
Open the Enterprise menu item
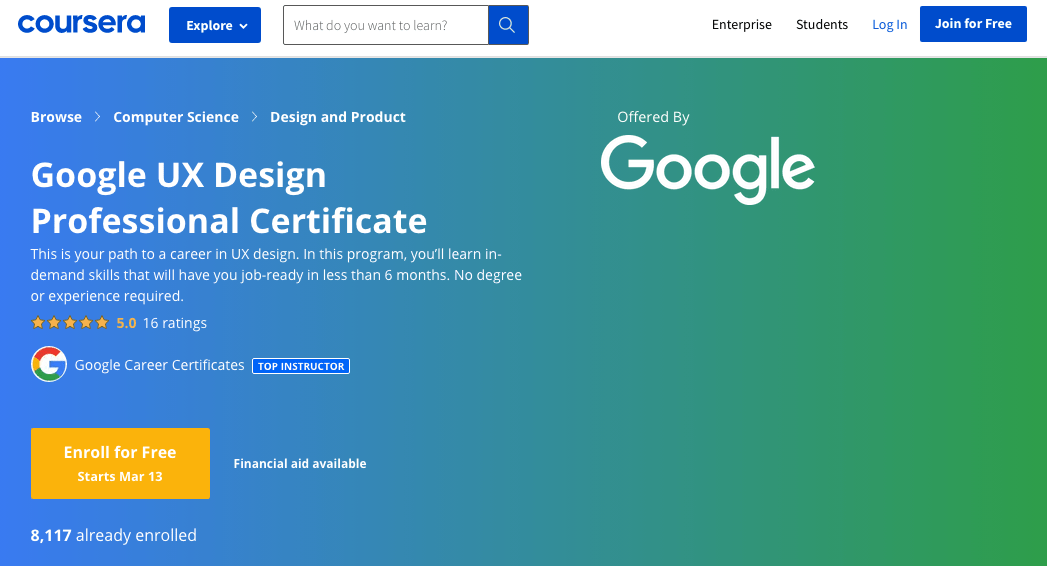pos(741,25)
